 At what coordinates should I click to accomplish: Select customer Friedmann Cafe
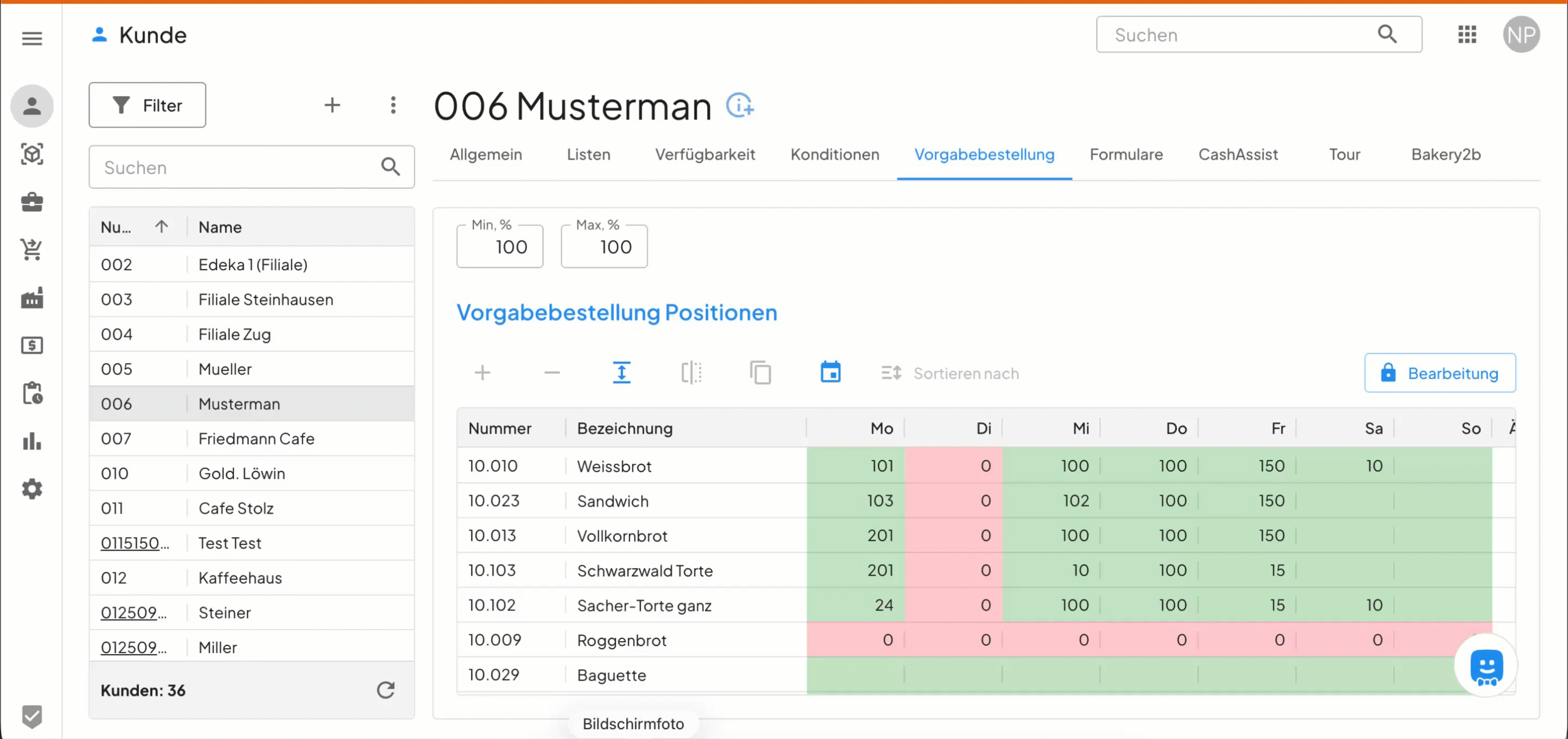(252, 439)
